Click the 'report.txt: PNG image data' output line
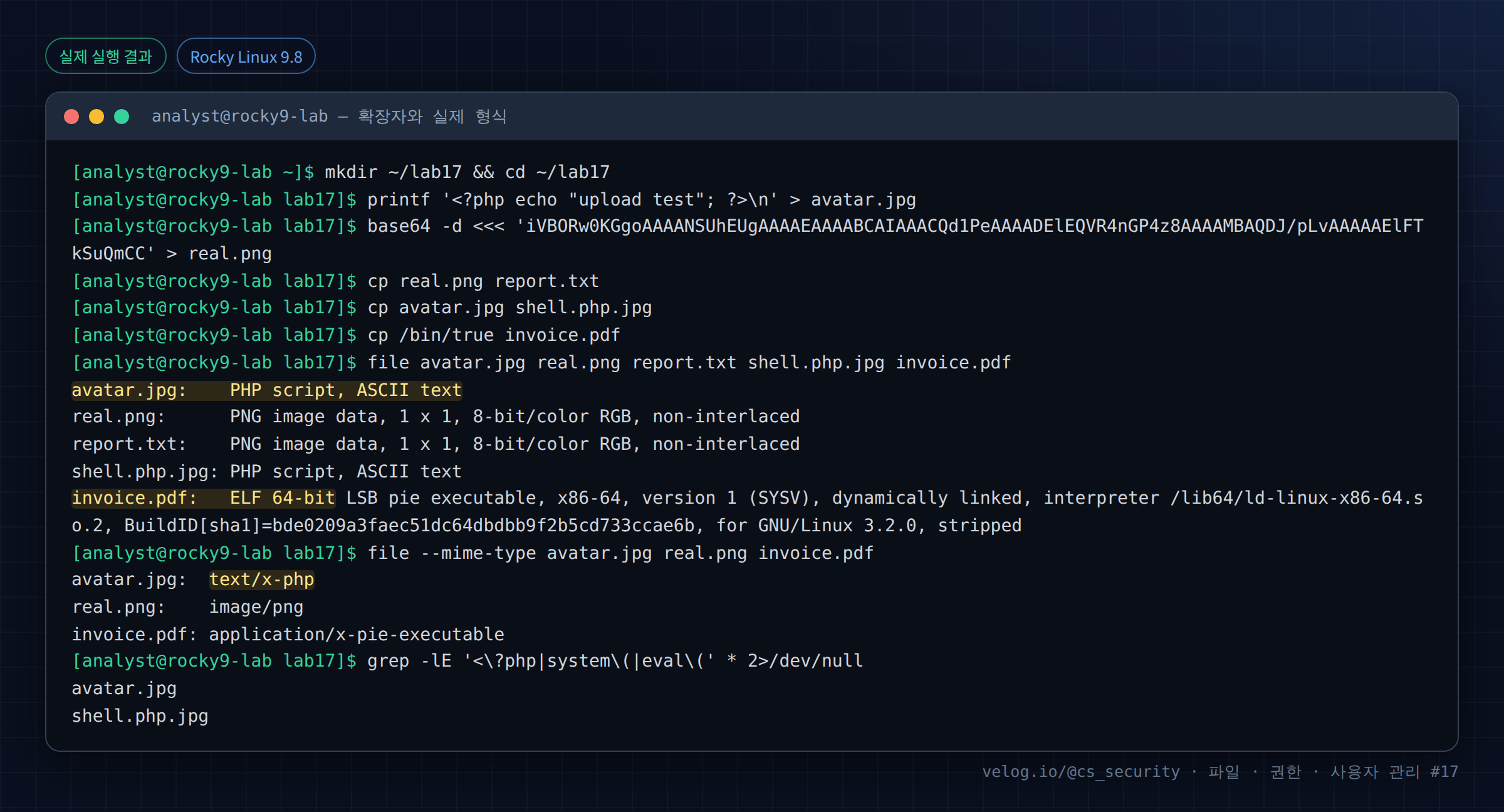1504x812 pixels. (436, 444)
